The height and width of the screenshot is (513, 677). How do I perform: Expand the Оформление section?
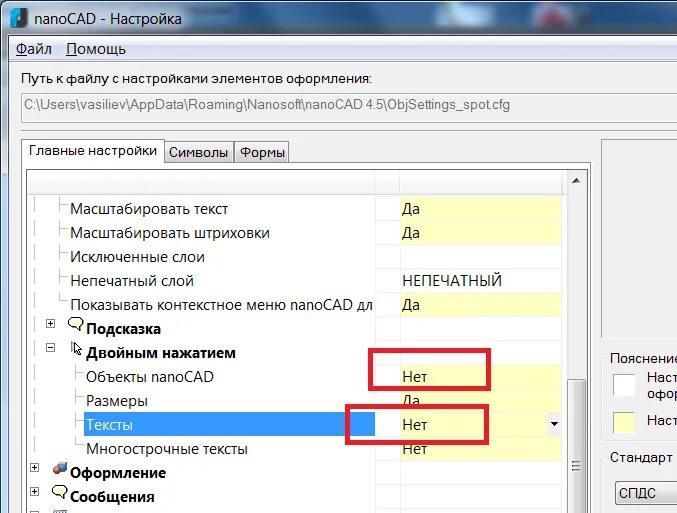35,468
